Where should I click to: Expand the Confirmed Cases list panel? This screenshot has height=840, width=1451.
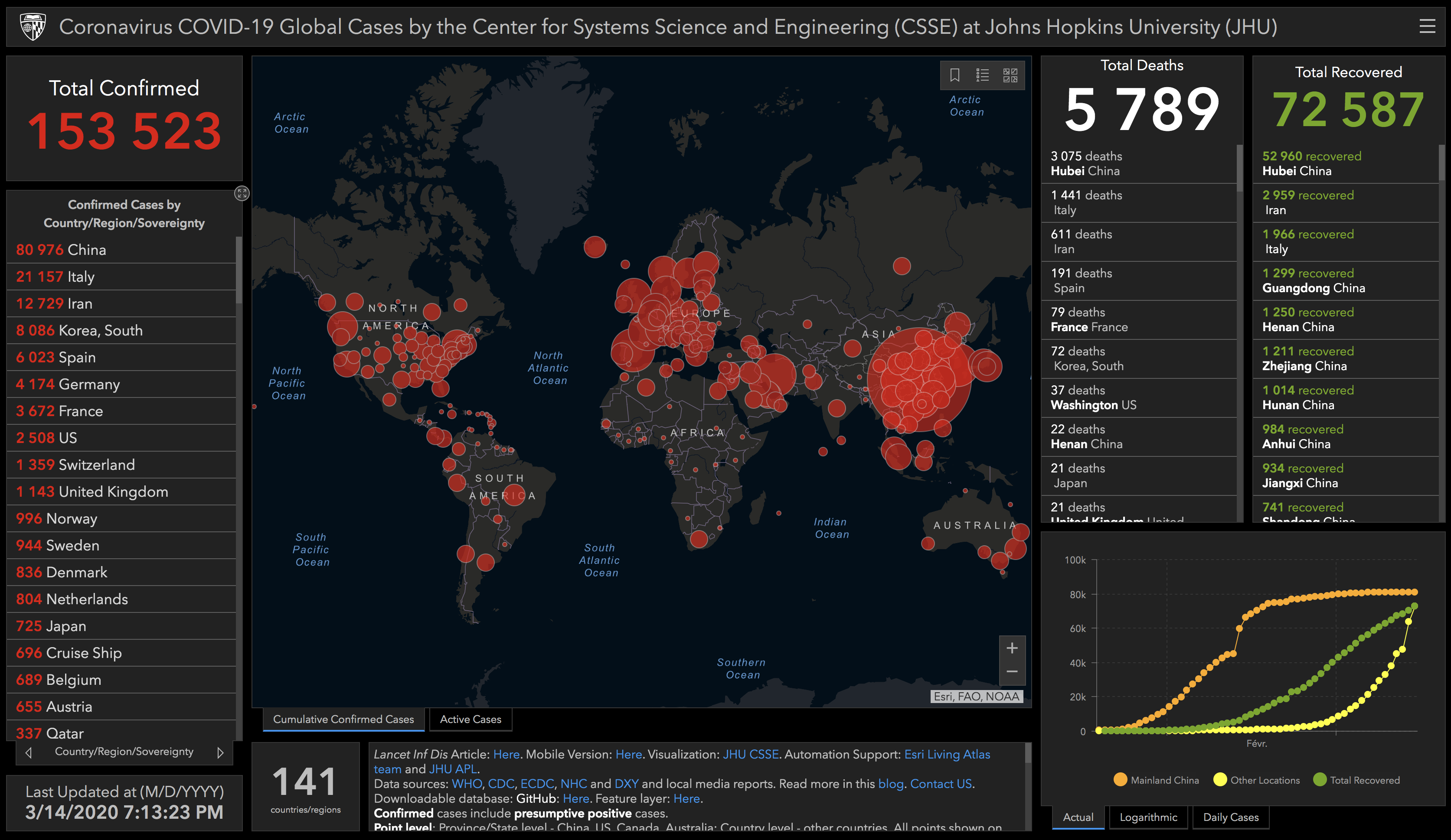pyautogui.click(x=242, y=193)
